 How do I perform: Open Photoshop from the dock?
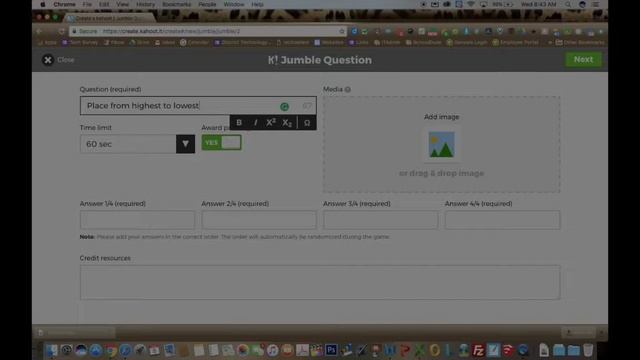[331, 350]
